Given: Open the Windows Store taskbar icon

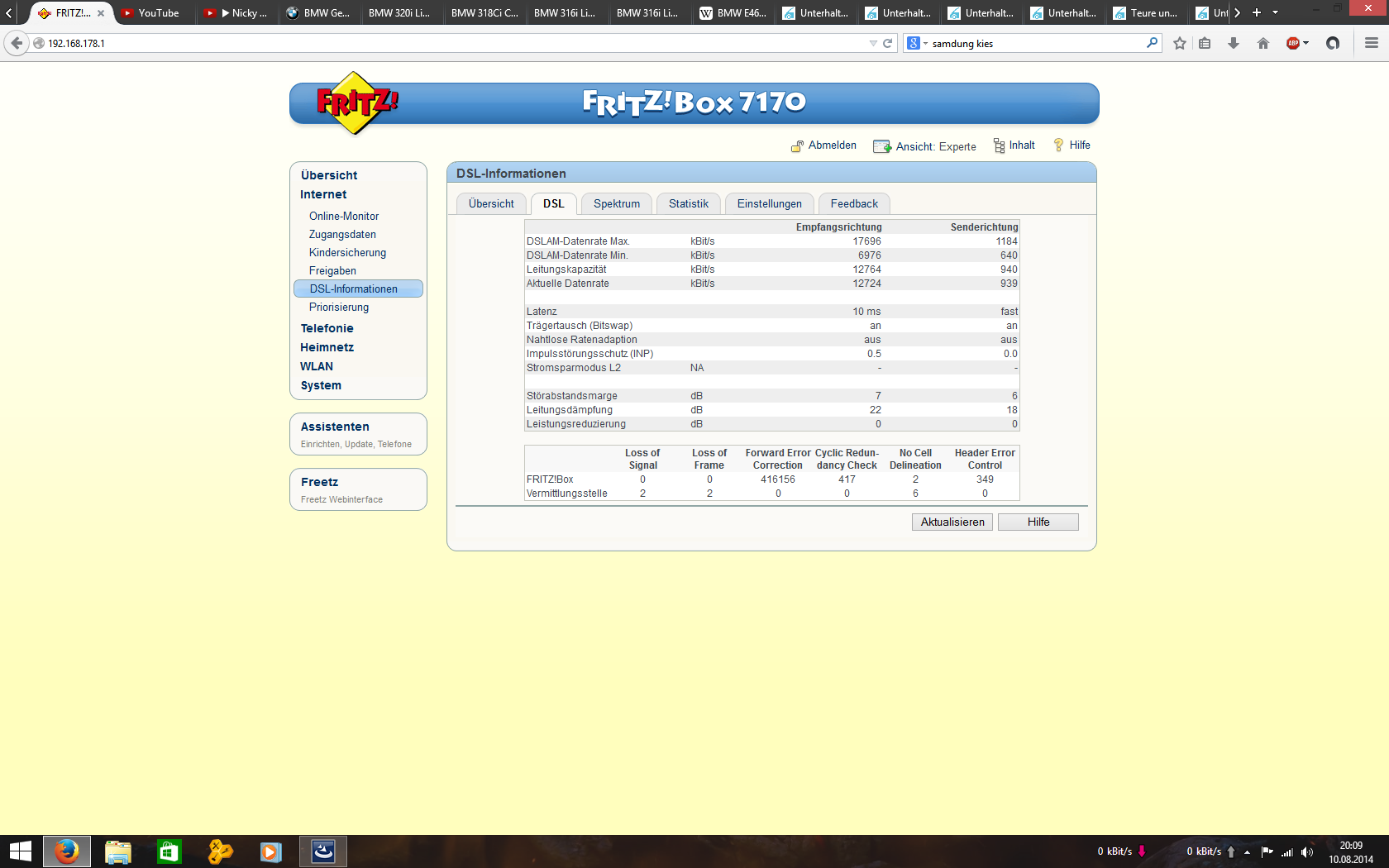Looking at the screenshot, I should pos(169,851).
